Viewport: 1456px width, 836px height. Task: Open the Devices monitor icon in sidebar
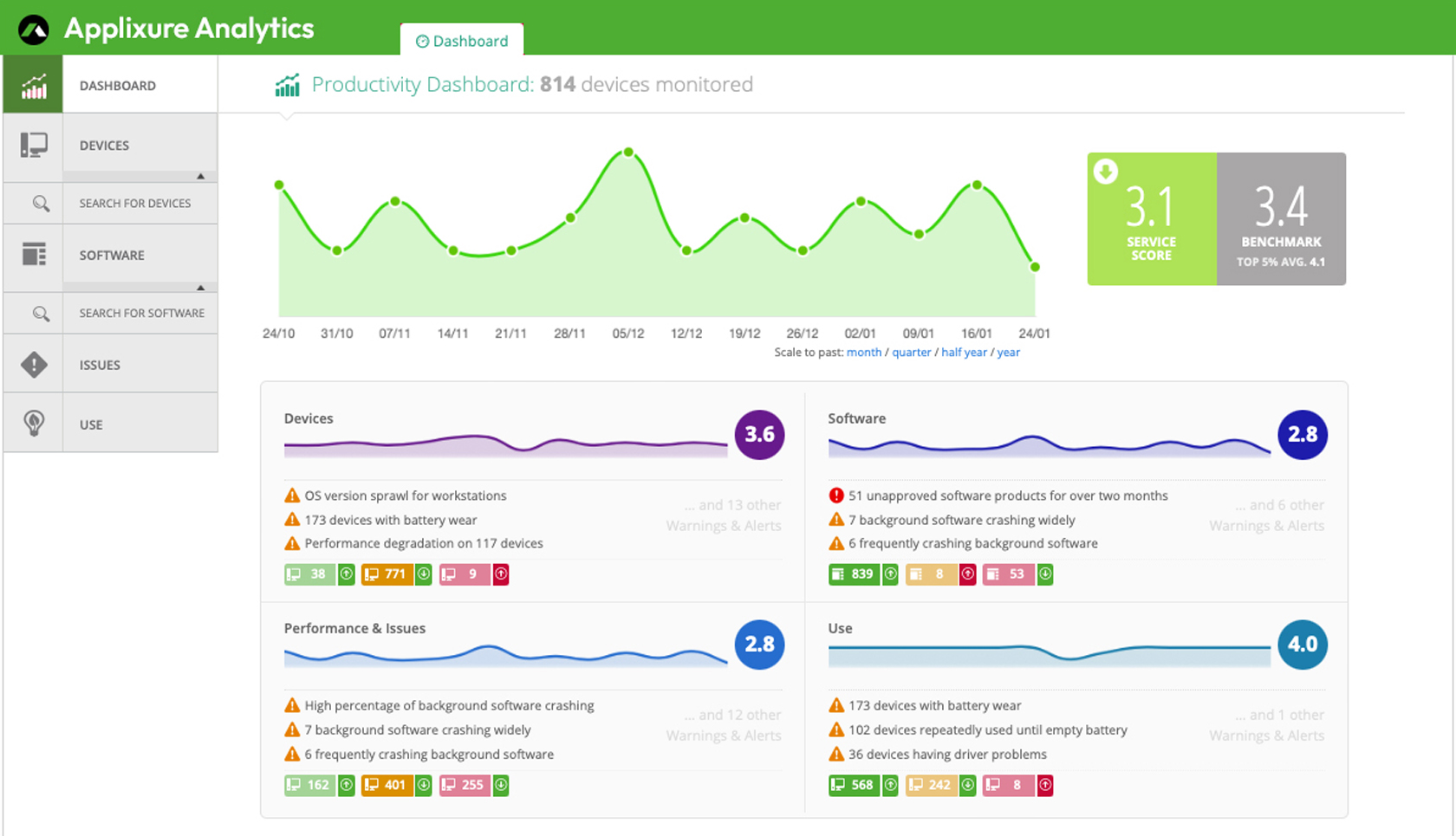(x=34, y=145)
